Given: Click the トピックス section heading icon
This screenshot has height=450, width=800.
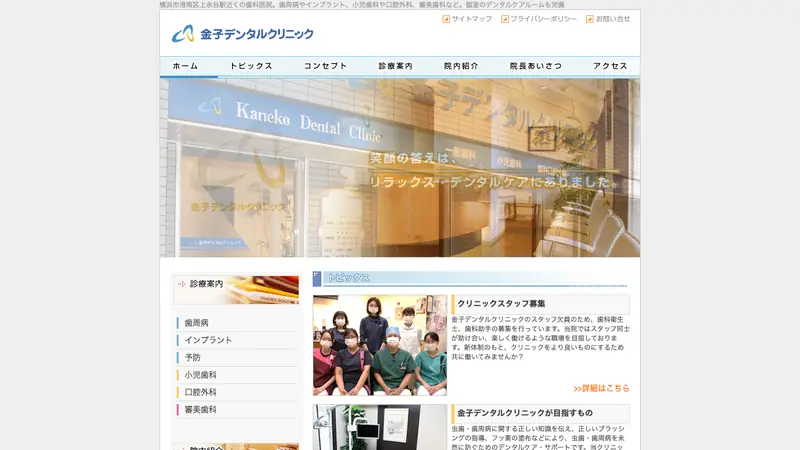Looking at the screenshot, I should coord(317,279).
